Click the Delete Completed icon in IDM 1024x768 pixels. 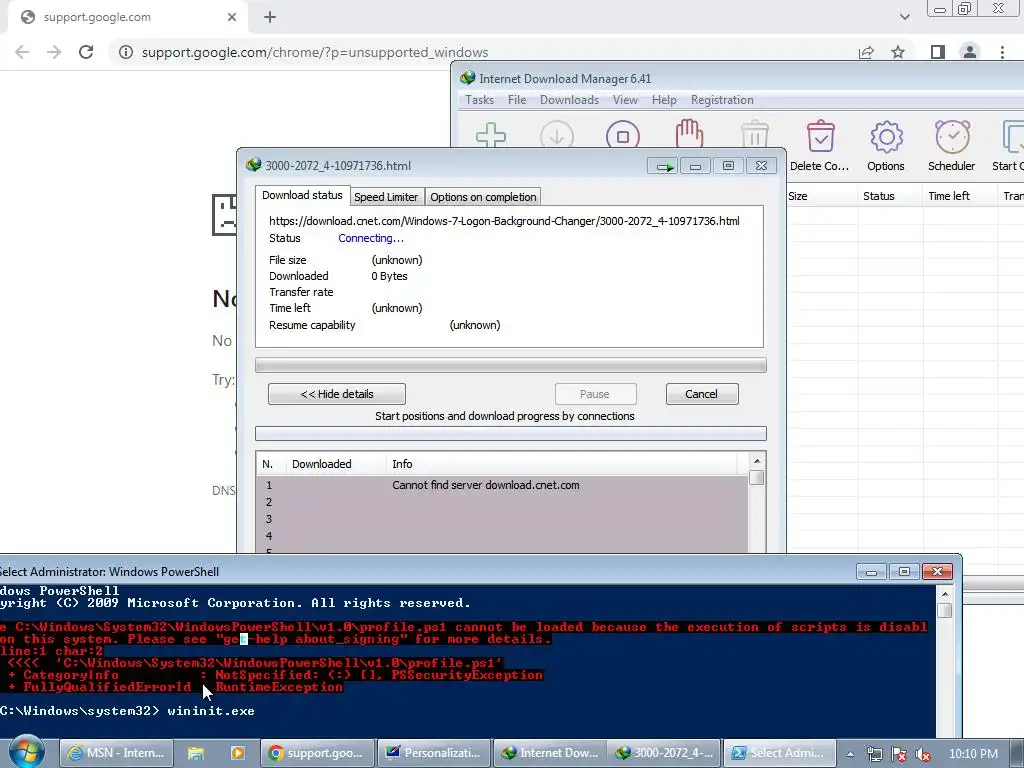[x=820, y=136]
